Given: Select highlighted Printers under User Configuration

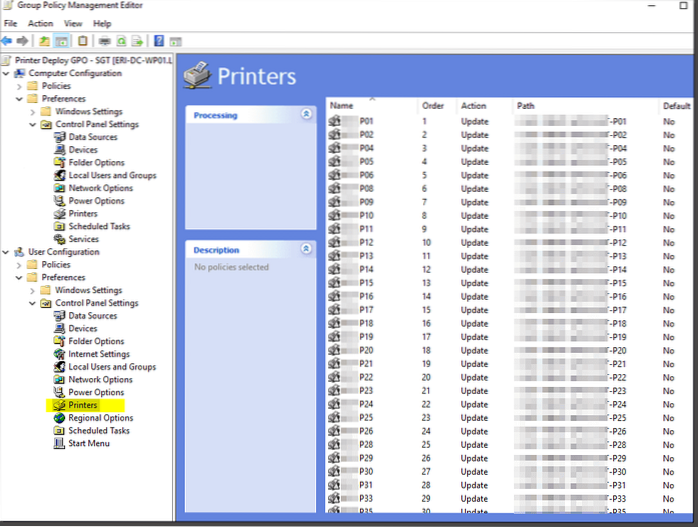Looking at the screenshot, I should (83, 406).
